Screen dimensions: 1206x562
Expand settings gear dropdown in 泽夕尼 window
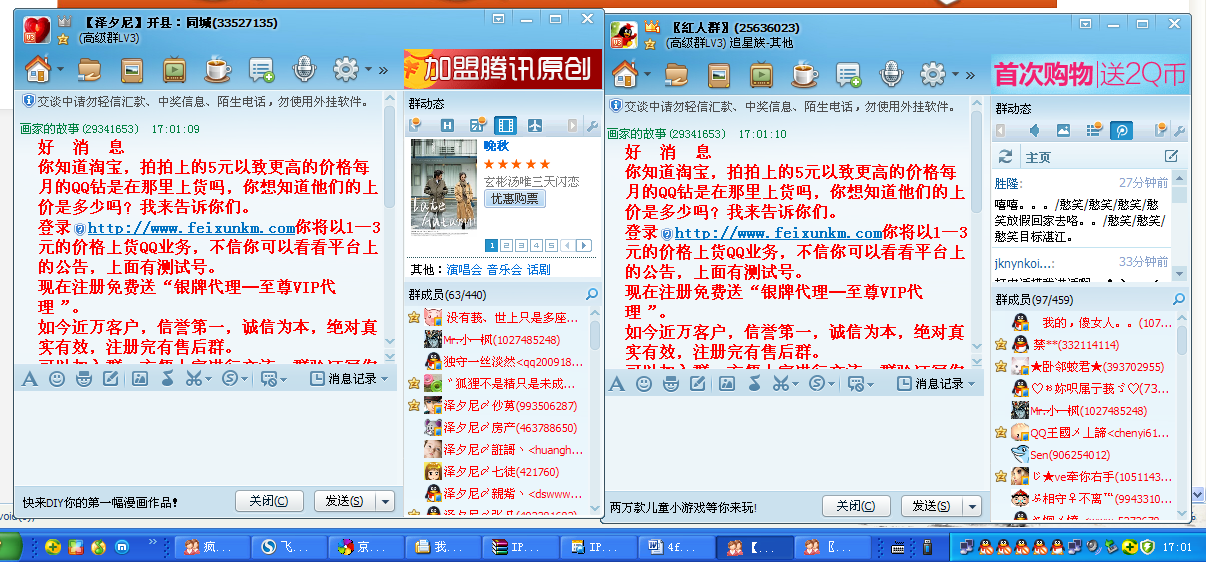coord(367,70)
